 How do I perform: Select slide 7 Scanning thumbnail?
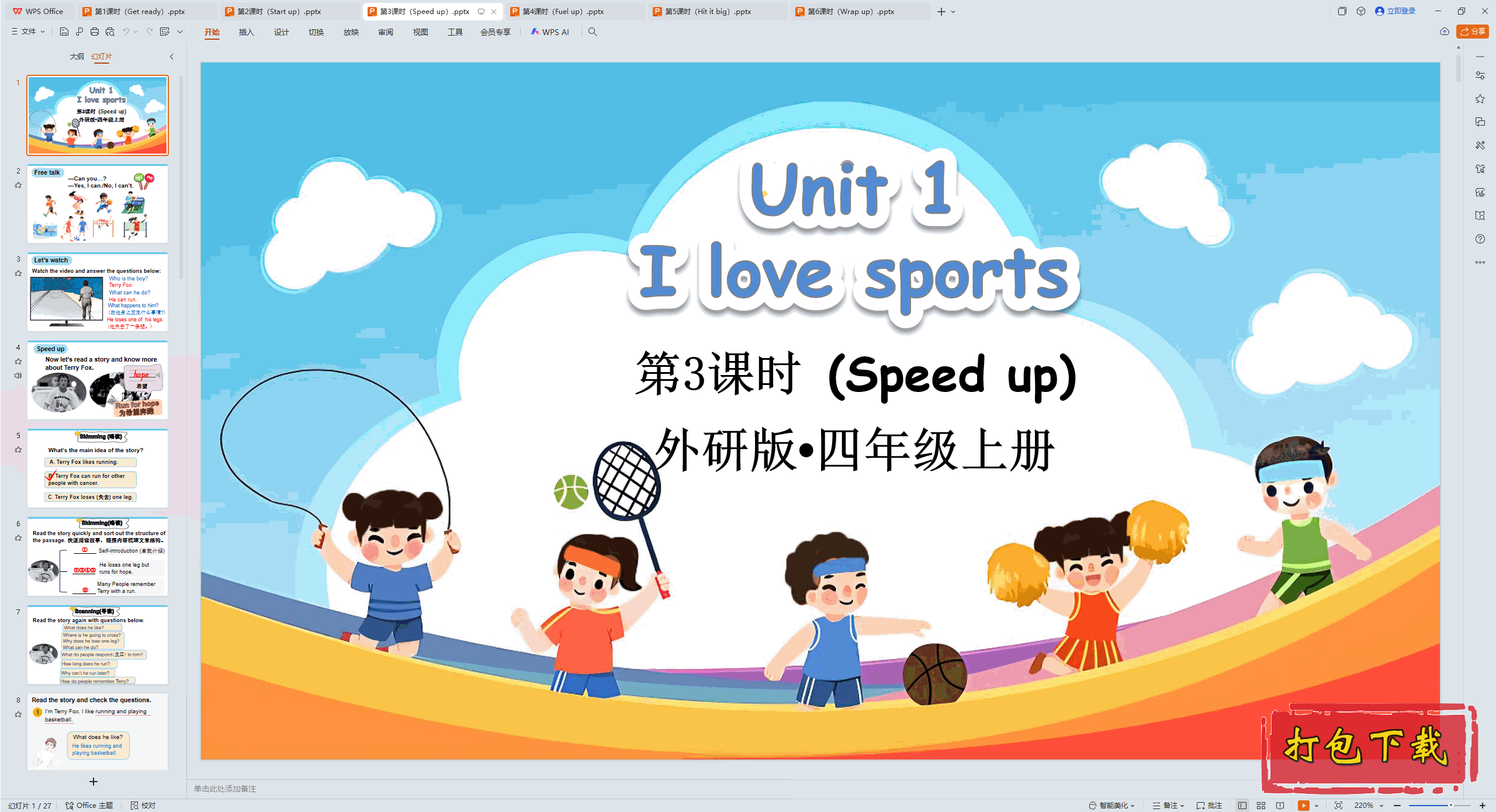[98, 644]
